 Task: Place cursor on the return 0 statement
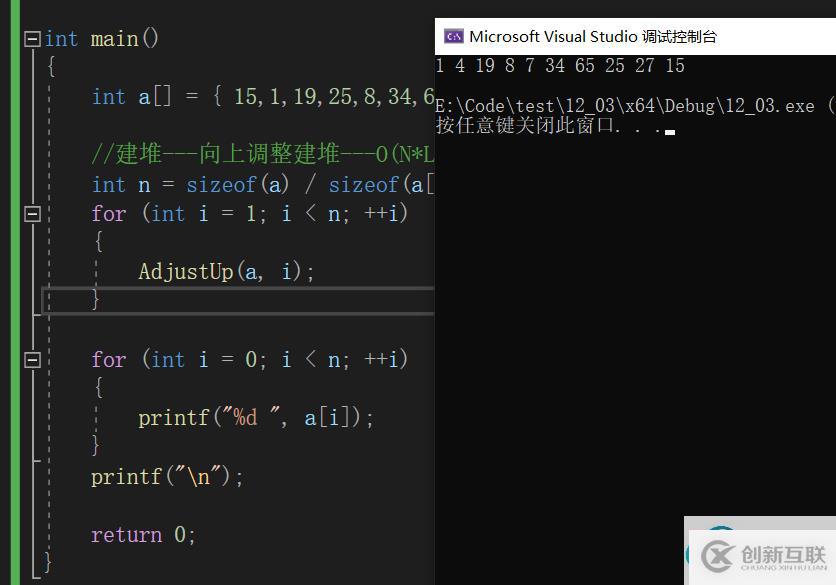(x=143, y=535)
